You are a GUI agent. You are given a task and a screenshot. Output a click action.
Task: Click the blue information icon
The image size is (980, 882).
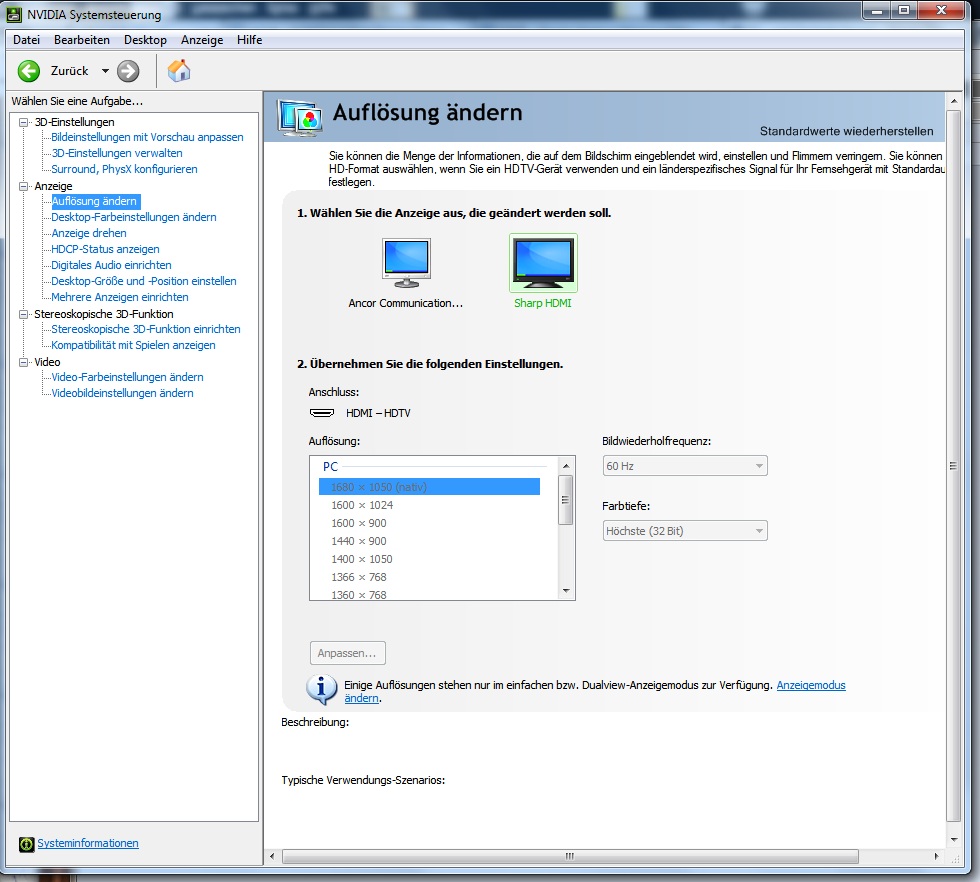pos(321,689)
